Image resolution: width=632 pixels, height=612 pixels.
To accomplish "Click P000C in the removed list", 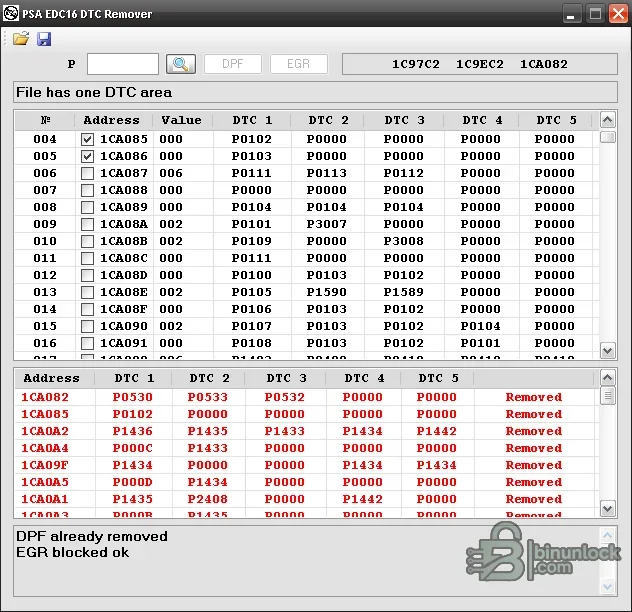I will point(133,448).
